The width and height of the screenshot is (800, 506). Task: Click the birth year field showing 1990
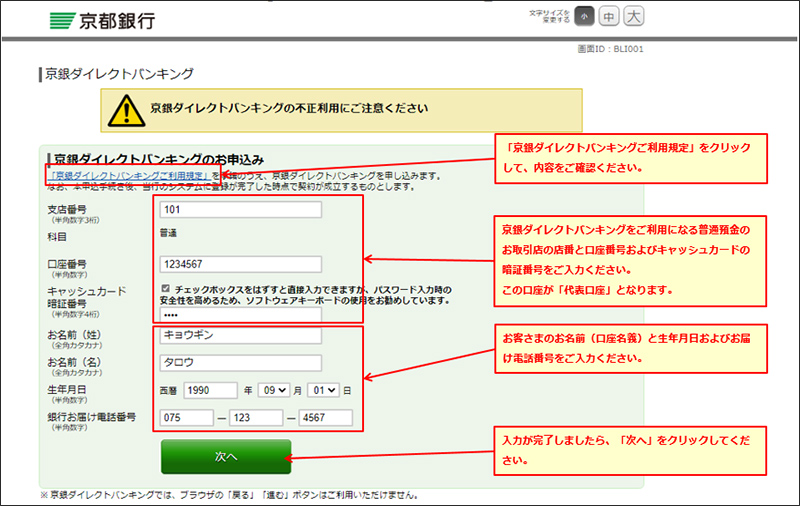pyautogui.click(x=210, y=390)
